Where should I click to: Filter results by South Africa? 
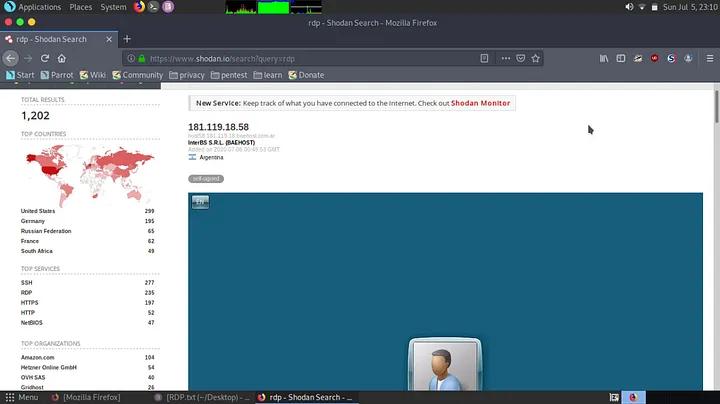(37, 251)
